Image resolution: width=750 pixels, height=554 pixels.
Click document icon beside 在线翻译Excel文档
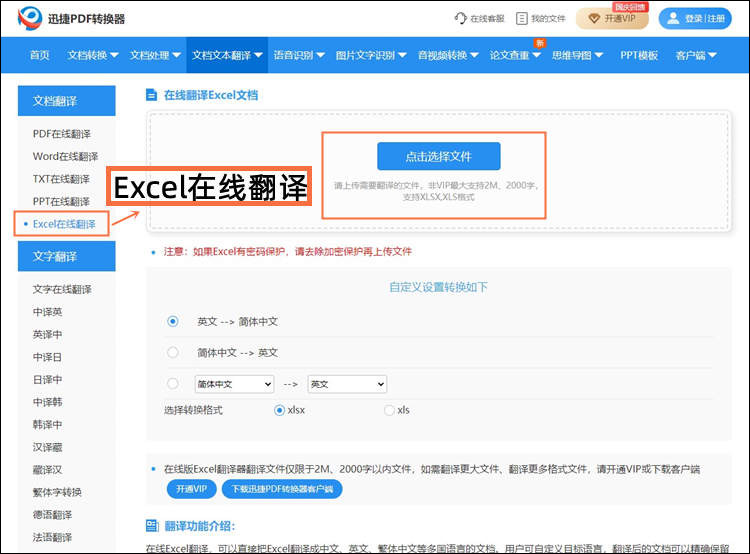[x=151, y=95]
